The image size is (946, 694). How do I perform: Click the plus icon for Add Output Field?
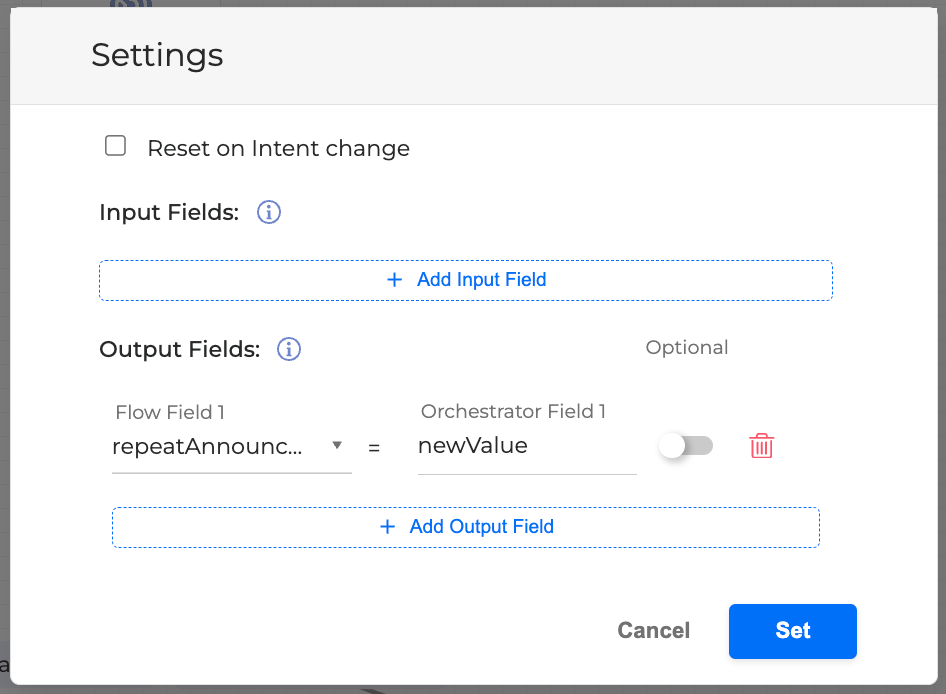tap(387, 527)
